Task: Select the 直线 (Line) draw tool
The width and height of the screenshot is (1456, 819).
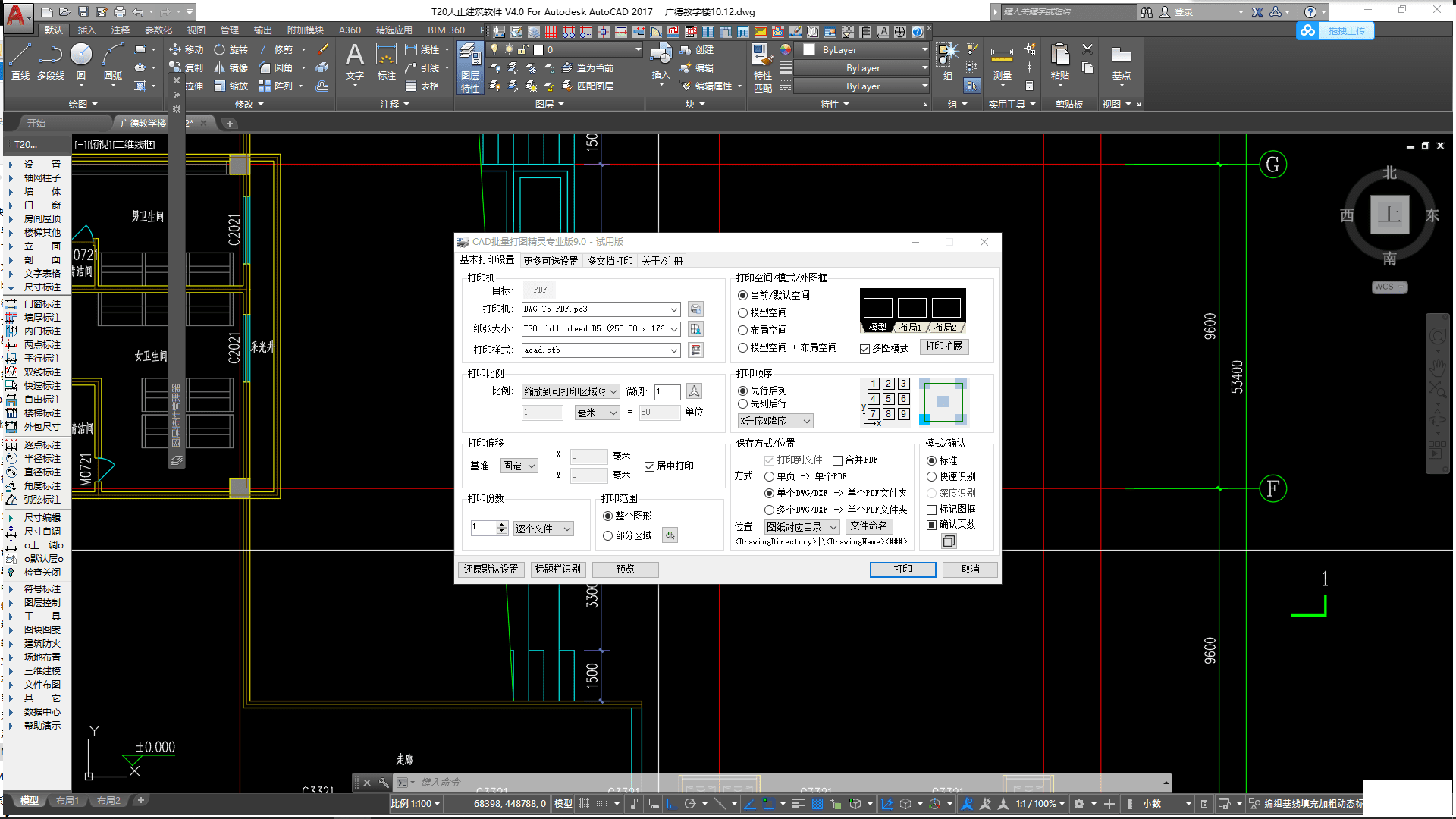Action: (x=20, y=61)
